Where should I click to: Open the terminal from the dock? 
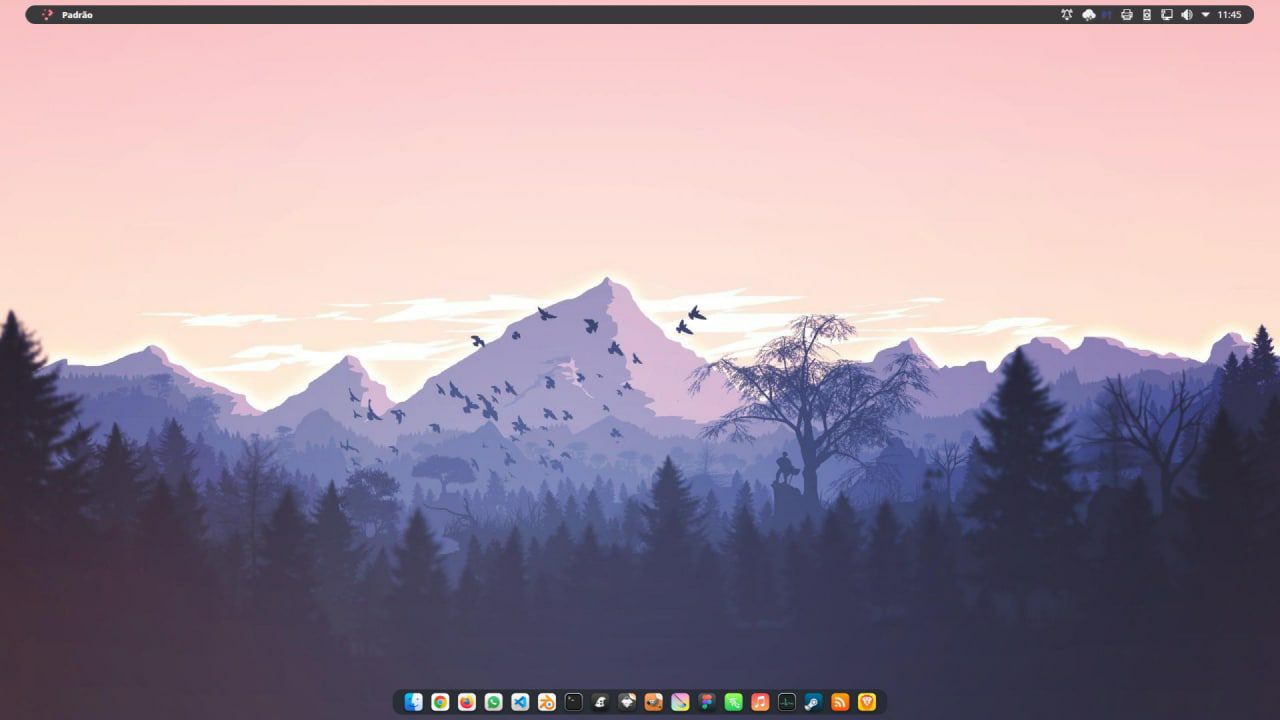coord(573,702)
